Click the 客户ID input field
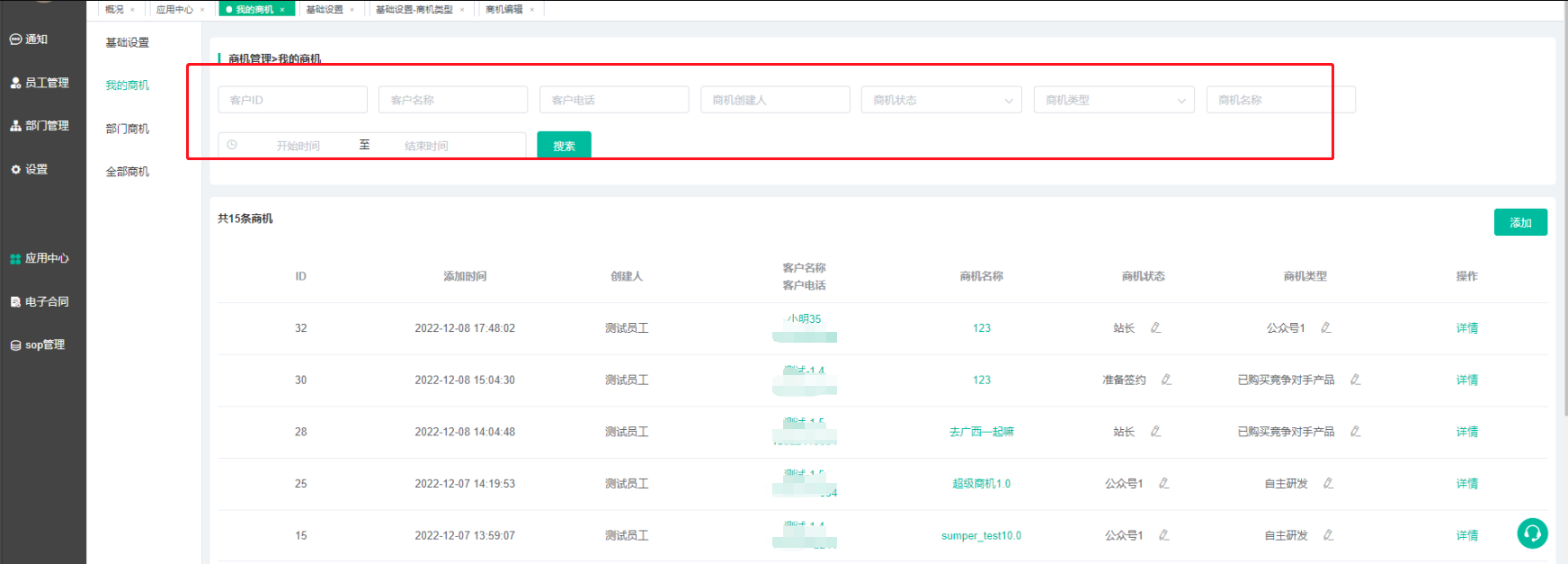The image size is (1568, 564). [x=292, y=100]
